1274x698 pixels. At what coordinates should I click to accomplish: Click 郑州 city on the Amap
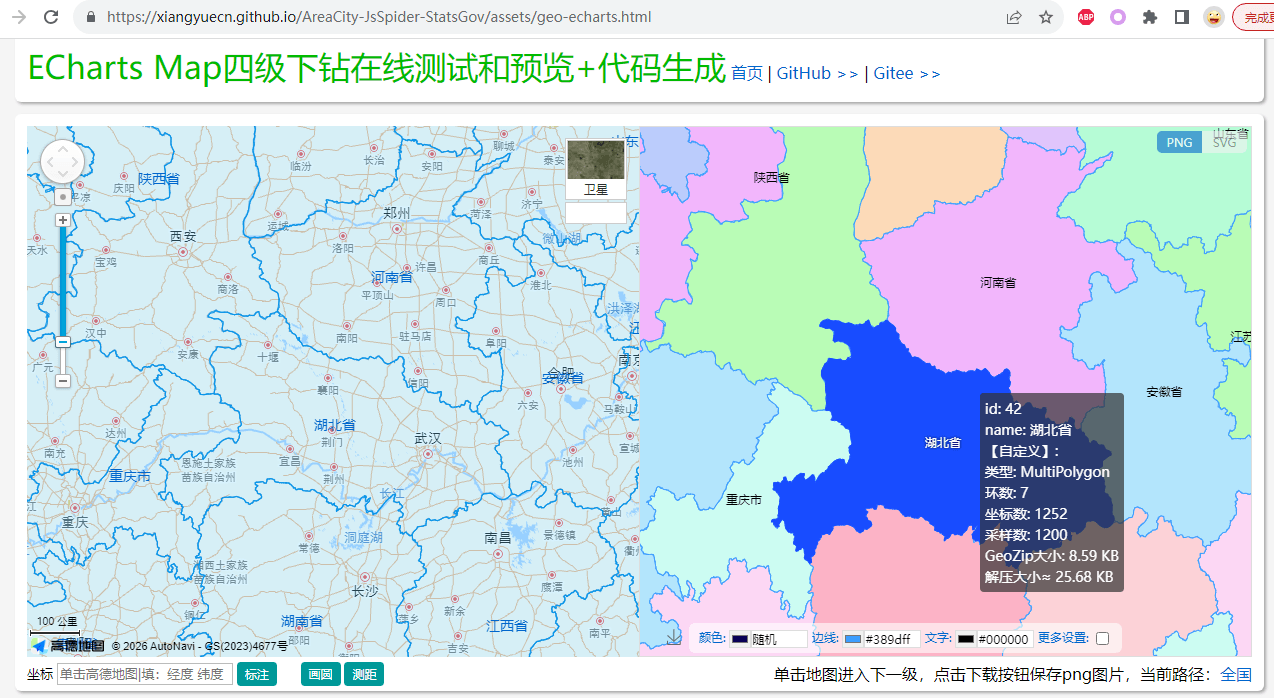point(397,213)
